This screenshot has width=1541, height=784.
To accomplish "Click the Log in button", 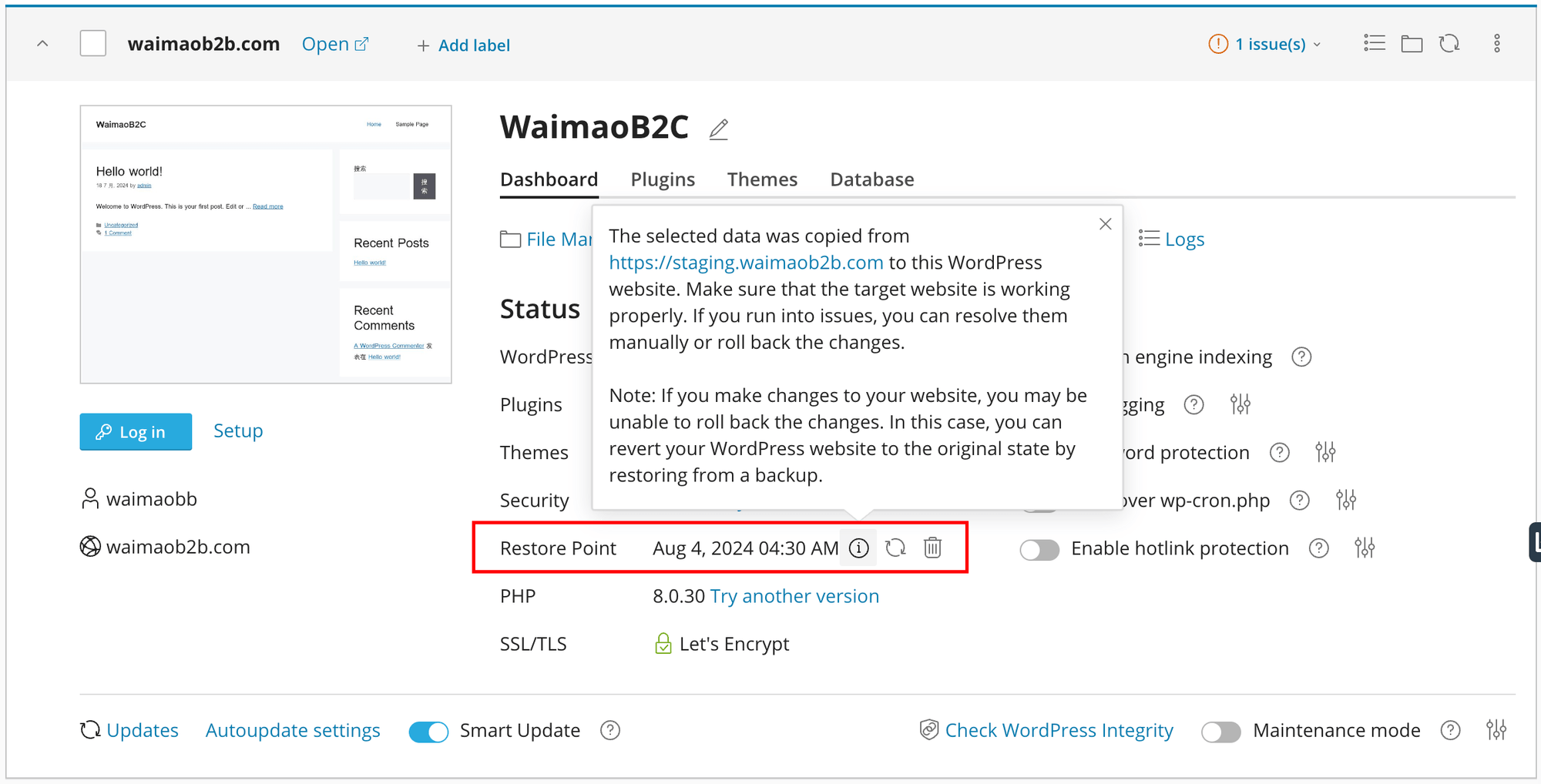I will [x=136, y=431].
